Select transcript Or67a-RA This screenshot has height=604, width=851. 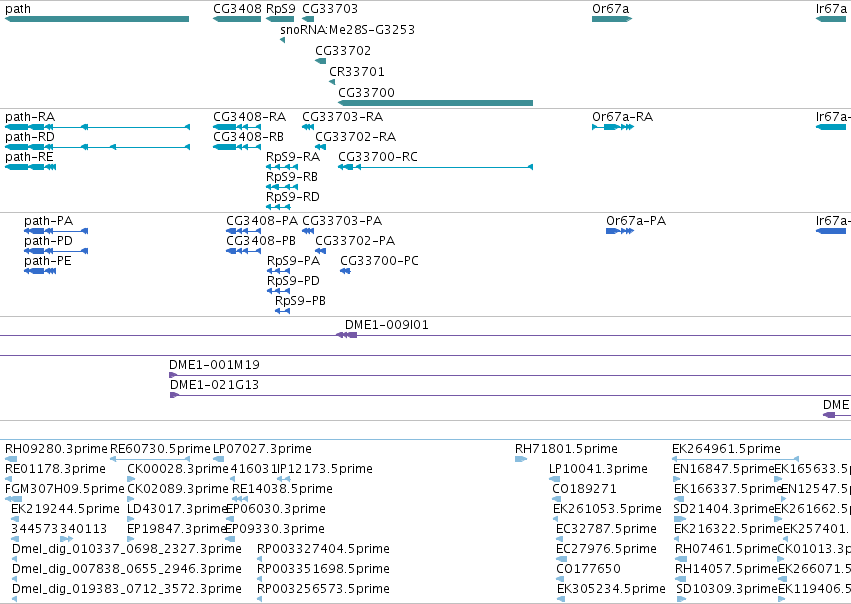point(613,127)
